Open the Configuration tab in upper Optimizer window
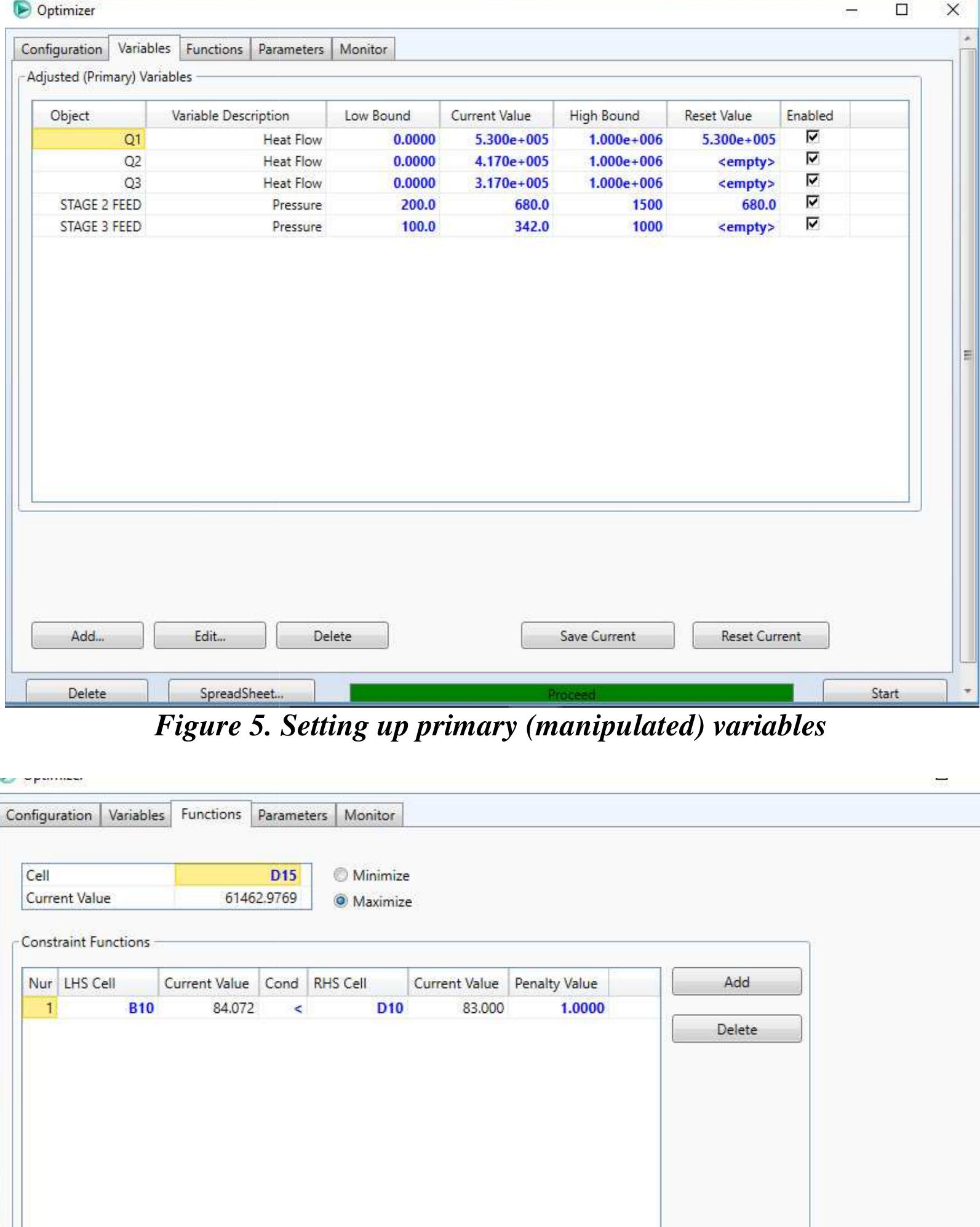The image size is (980, 1227). pyautogui.click(x=62, y=49)
